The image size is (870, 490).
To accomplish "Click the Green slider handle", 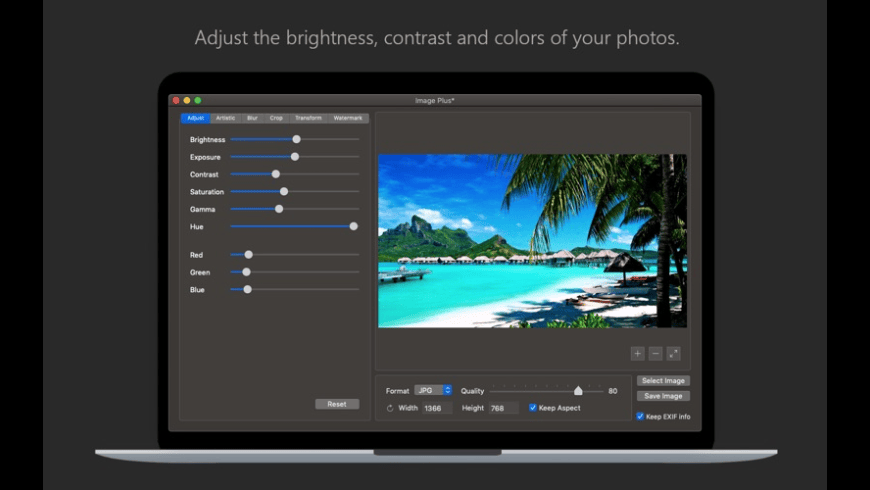I will 246,272.
